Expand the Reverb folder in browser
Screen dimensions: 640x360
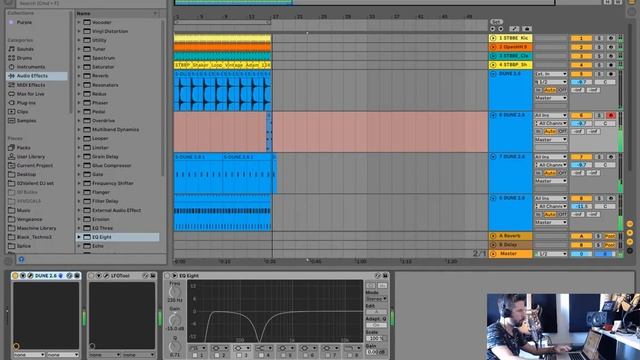tap(79, 76)
